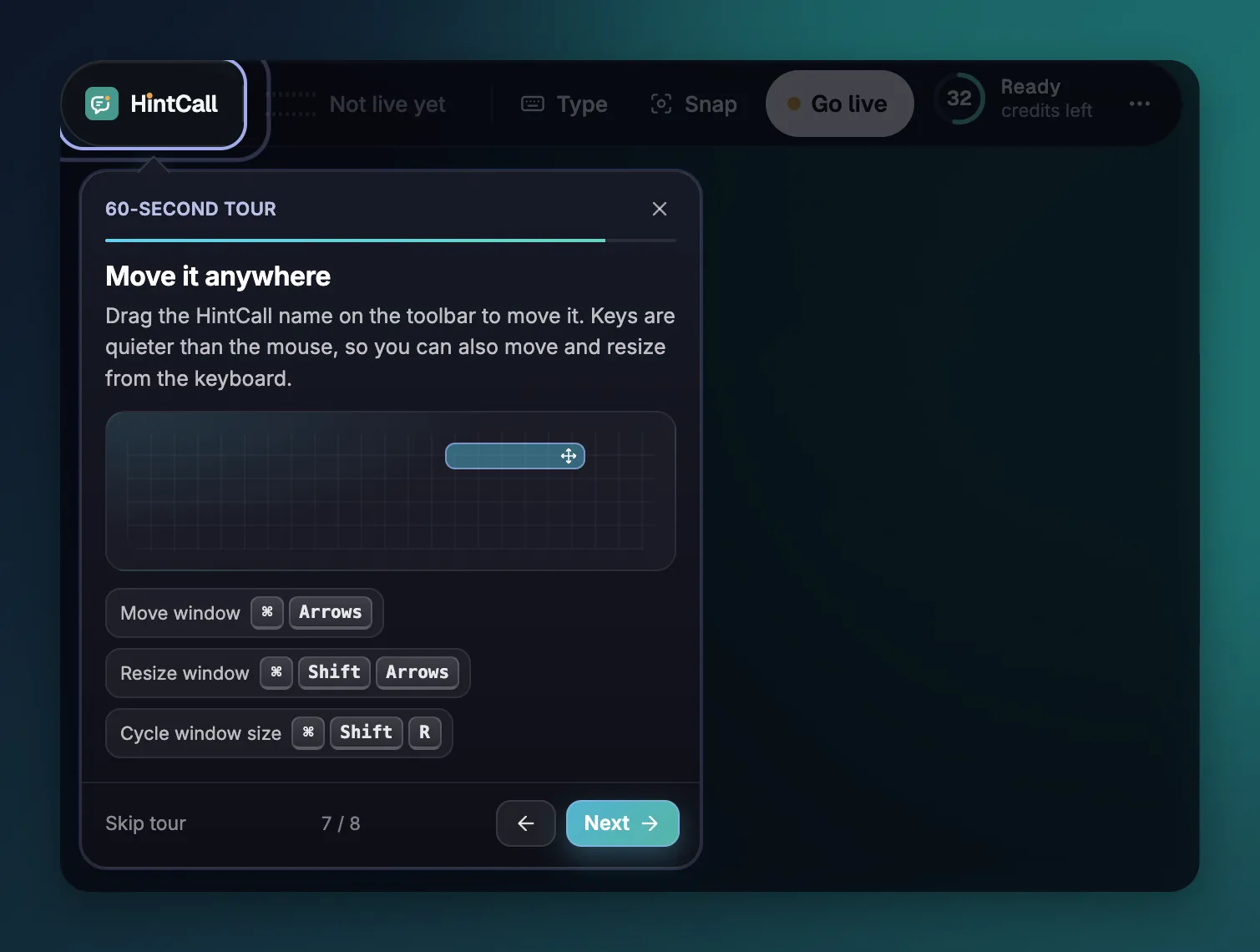Click the R key in Cycle window size row

[425, 732]
